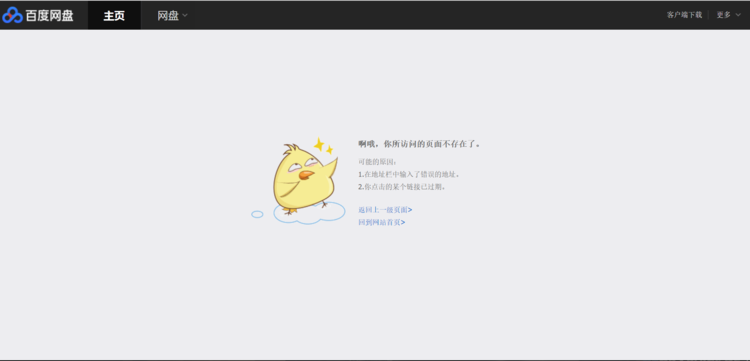750x361 pixels.
Task: Click the 1.在地址栏中输入了错误的地址 line
Action: click(x=409, y=175)
